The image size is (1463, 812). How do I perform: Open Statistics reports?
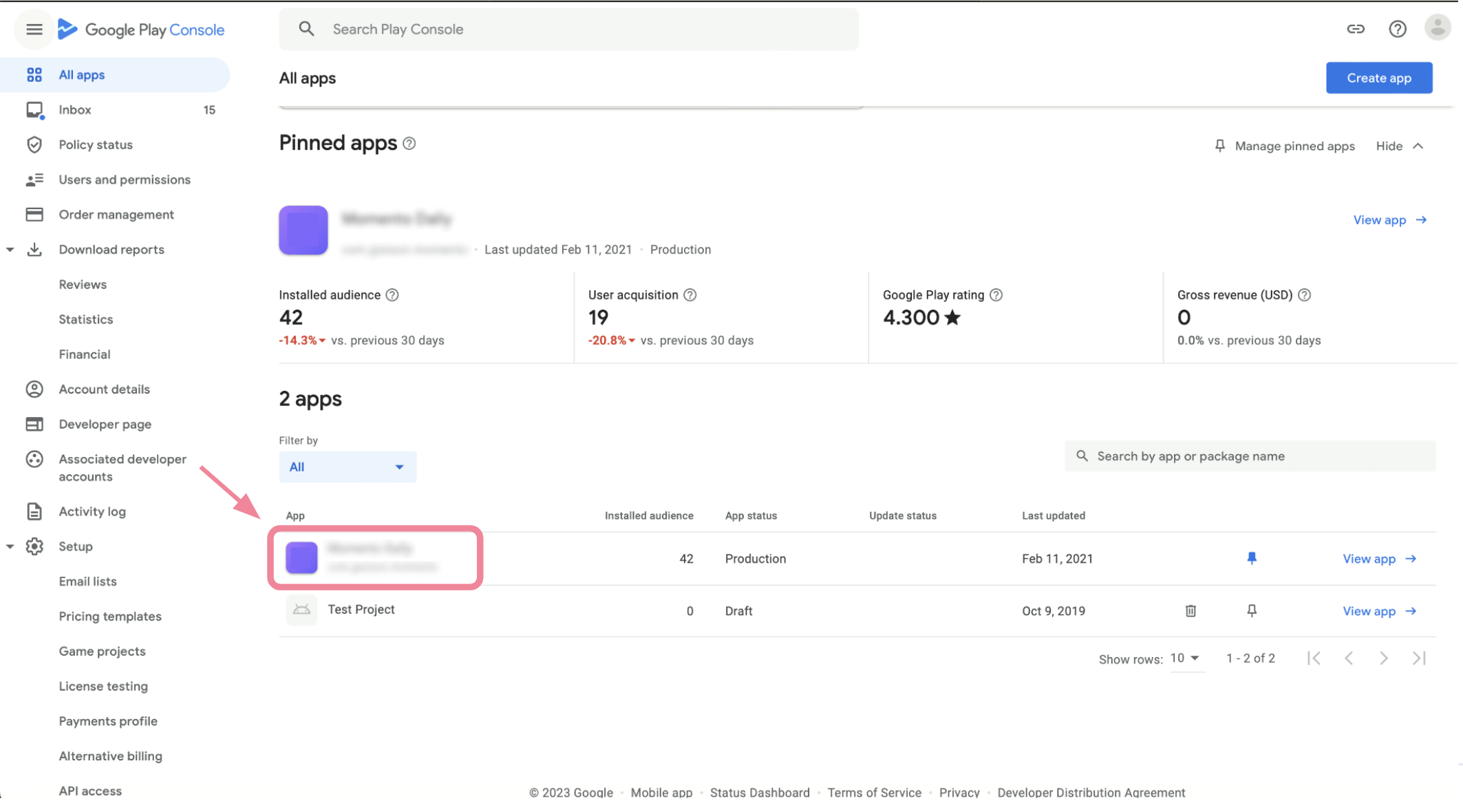click(x=86, y=319)
